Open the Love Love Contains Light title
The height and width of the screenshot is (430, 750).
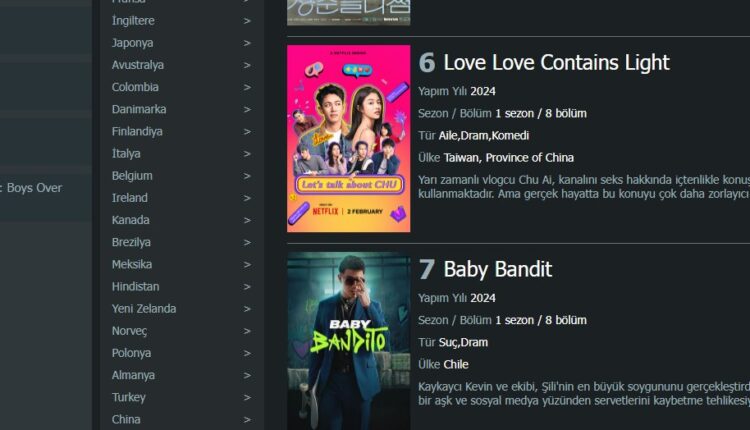pyautogui.click(x=556, y=63)
